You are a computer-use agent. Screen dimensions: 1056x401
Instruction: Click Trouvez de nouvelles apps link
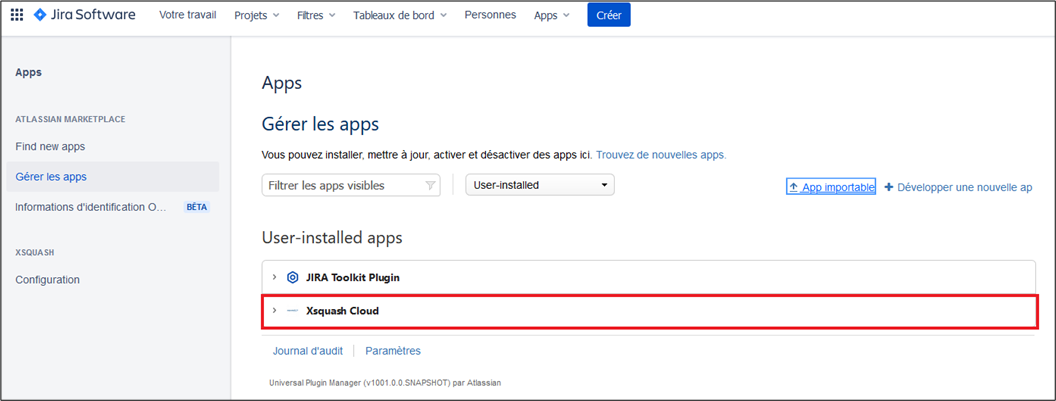[x=661, y=155]
